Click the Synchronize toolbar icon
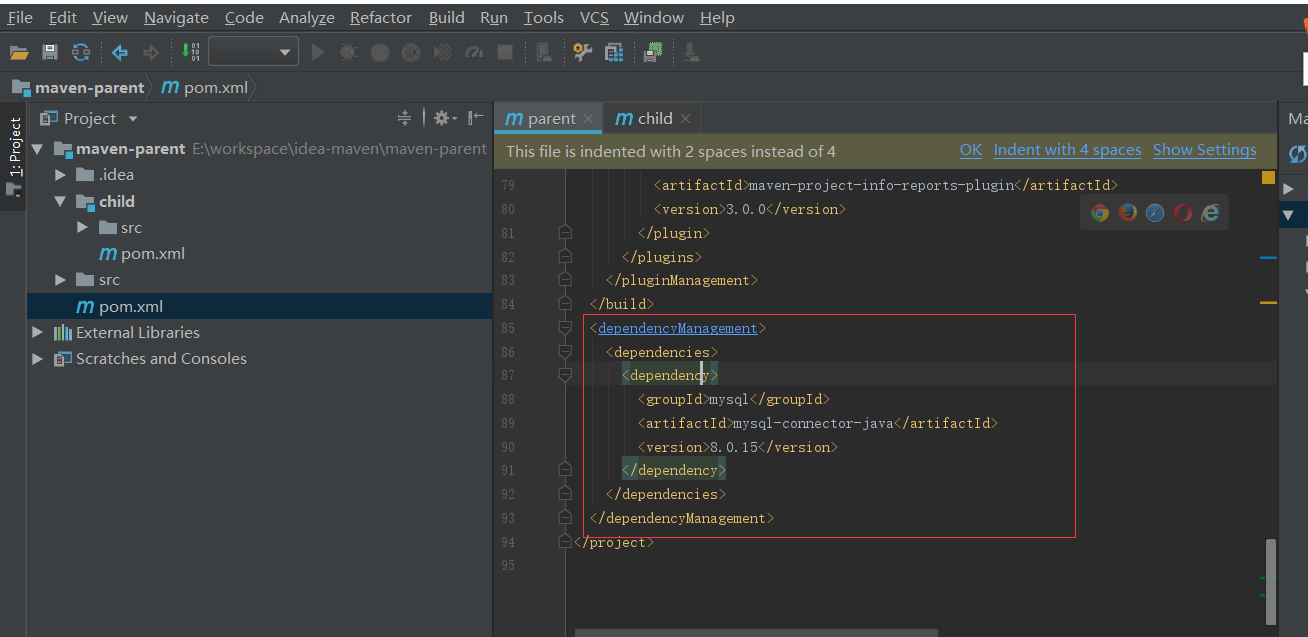This screenshot has height=637, width=1308. coord(81,52)
